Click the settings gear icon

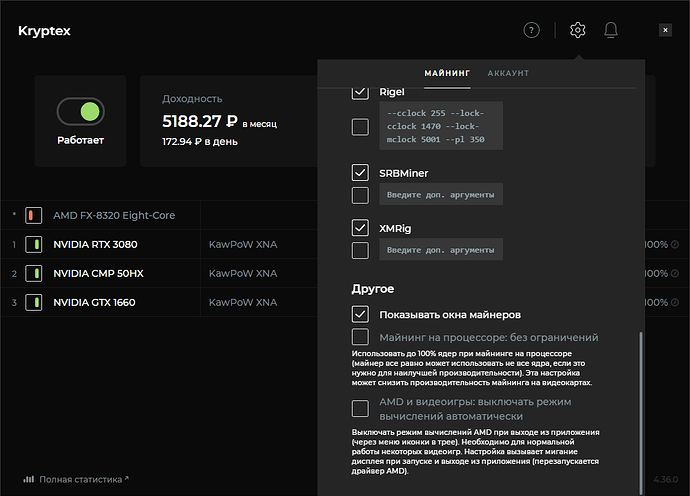[x=577, y=30]
